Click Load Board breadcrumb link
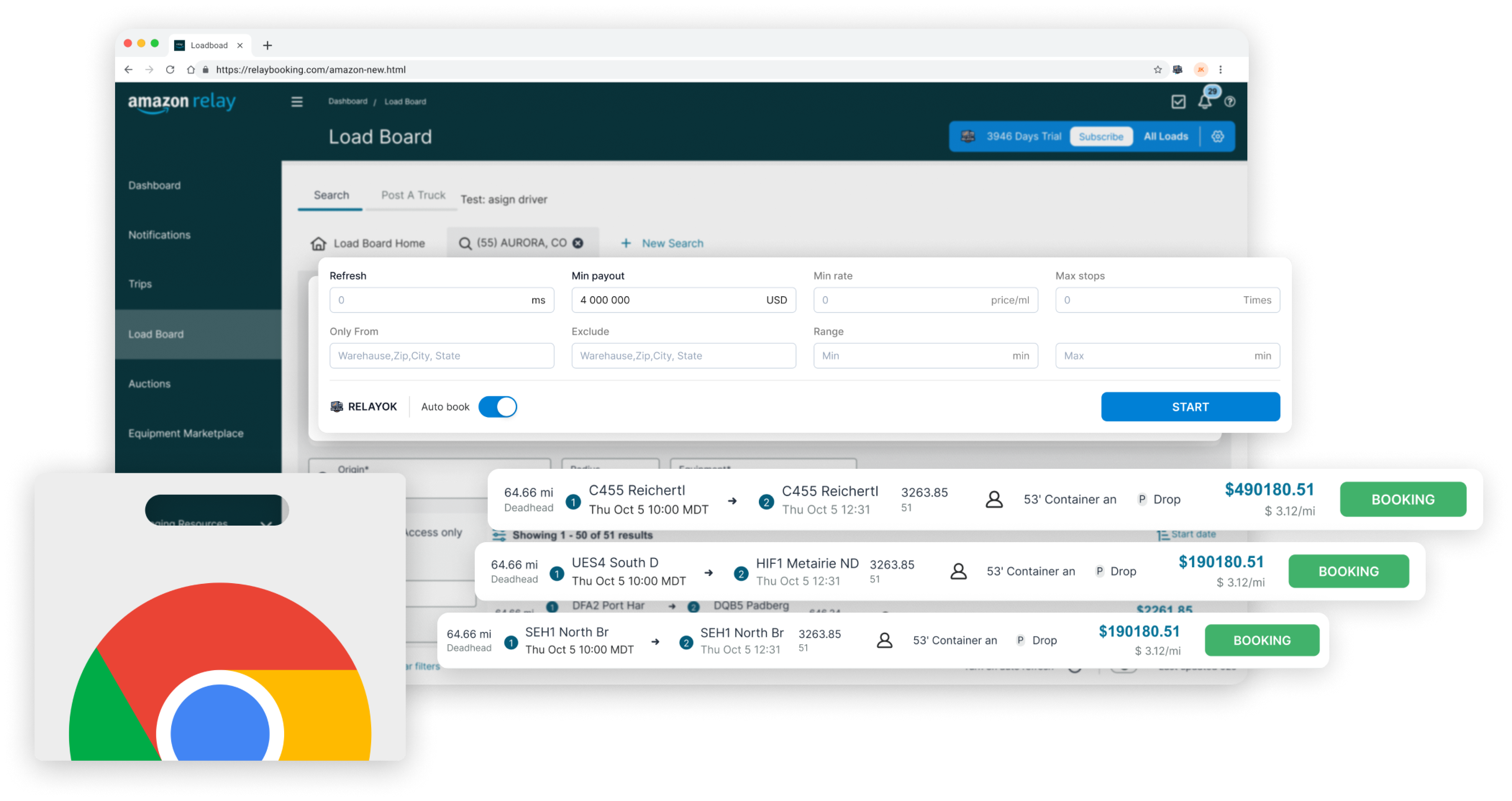The height and width of the screenshot is (801, 1512). pyautogui.click(x=405, y=101)
